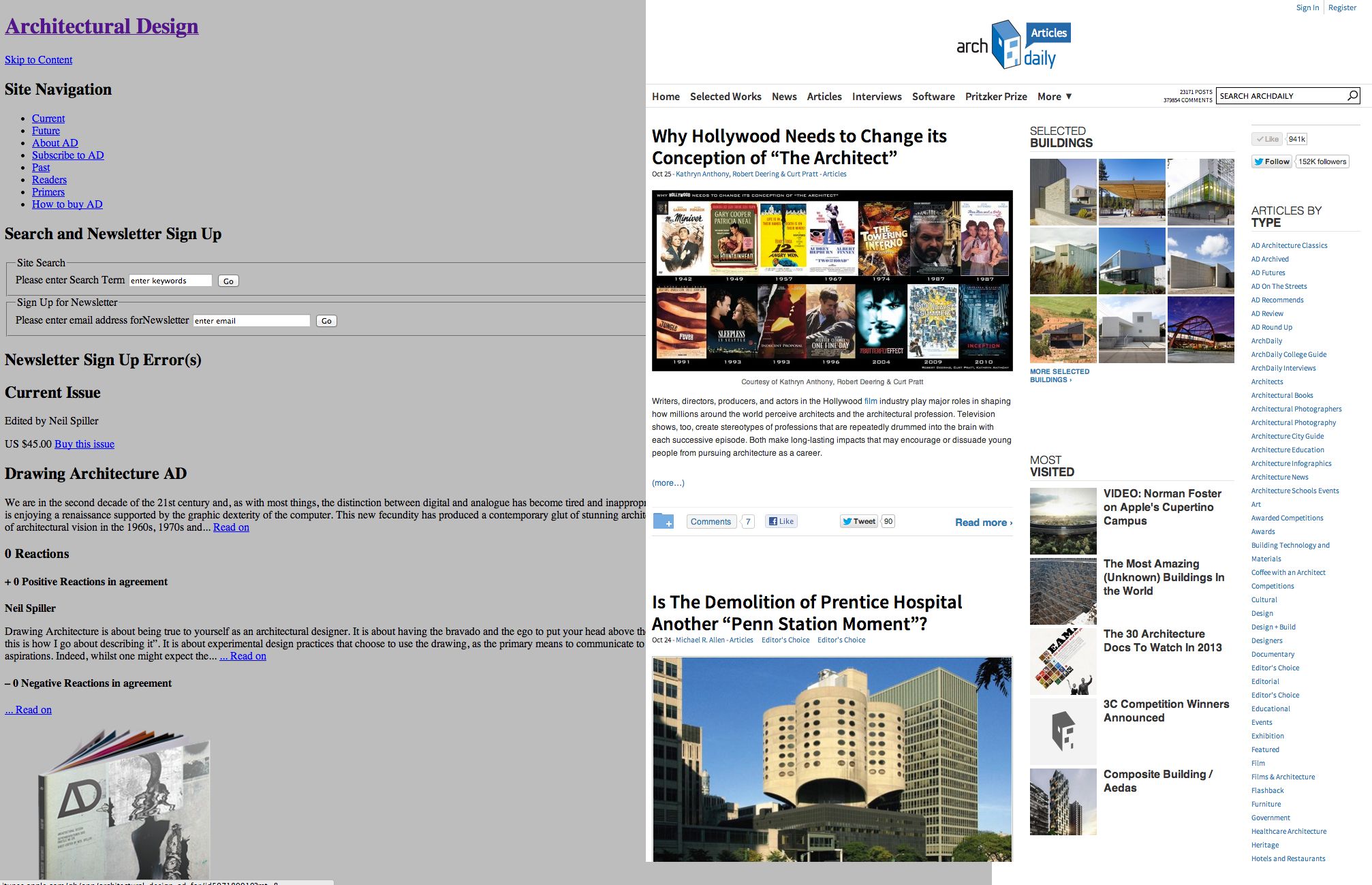
Task: Open Films & Architecture category
Action: (x=1283, y=777)
